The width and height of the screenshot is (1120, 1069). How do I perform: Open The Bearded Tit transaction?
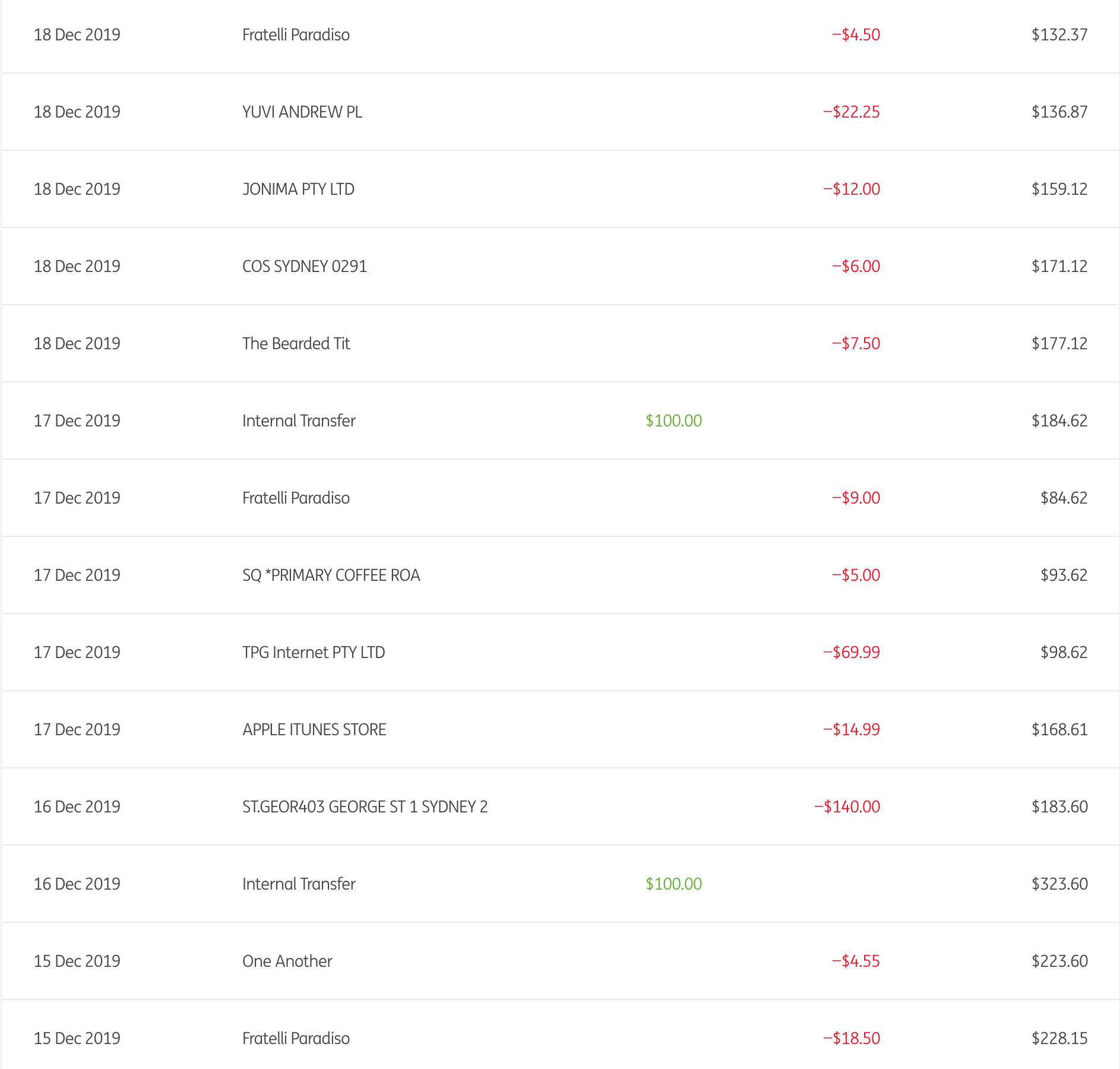296,344
